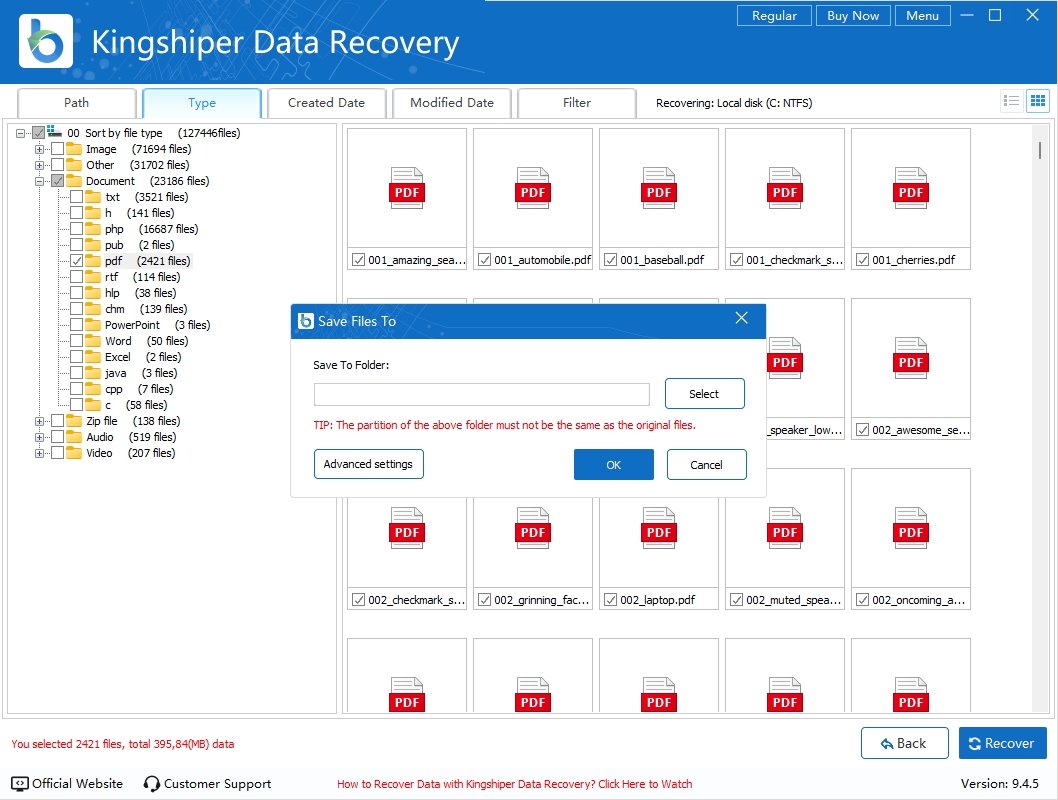The width and height of the screenshot is (1058, 800).
Task: Click the Select folder button
Action: pyautogui.click(x=704, y=394)
